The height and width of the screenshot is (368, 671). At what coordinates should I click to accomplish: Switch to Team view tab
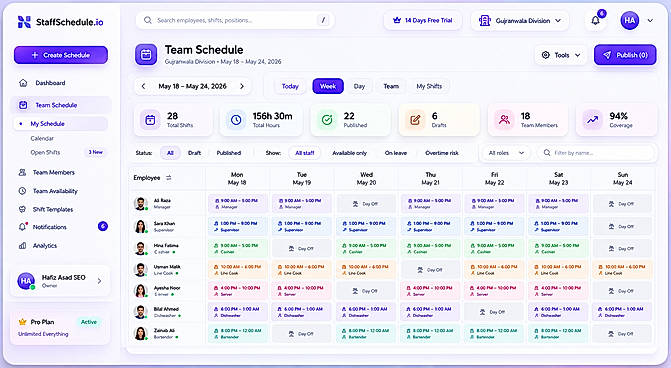click(391, 86)
